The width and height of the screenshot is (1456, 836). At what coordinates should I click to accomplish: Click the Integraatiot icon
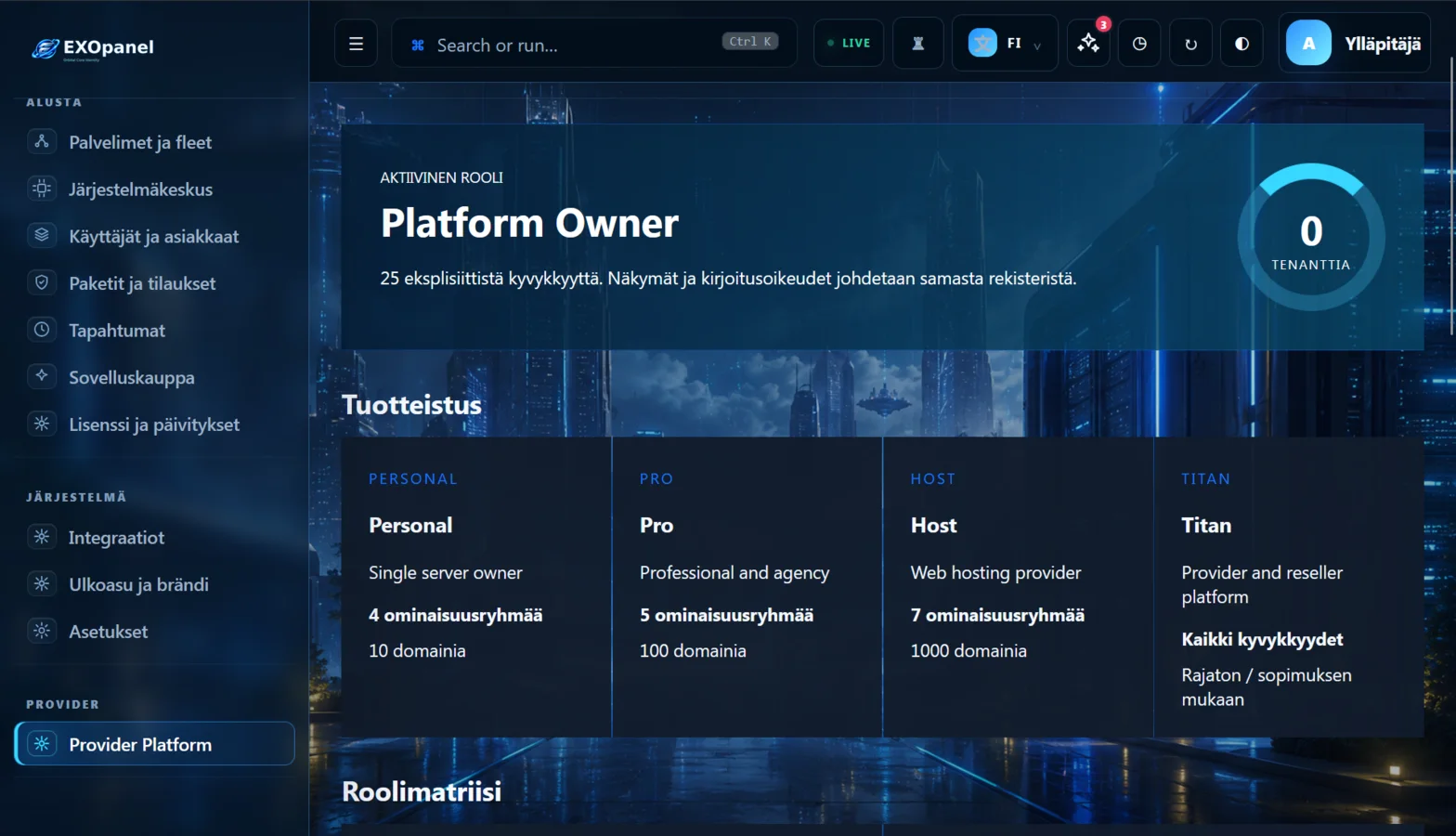coord(42,537)
